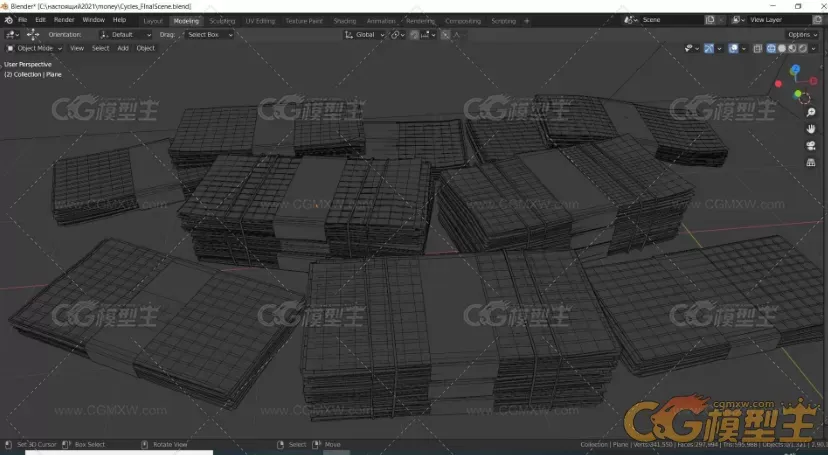Click the new scene icon
Viewport: 828px width, 455px height.
pyautogui.click(x=710, y=20)
